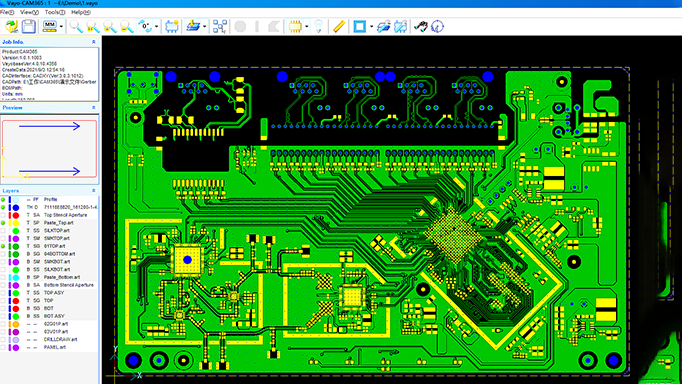Click the yellow ruler measure tool
Screen dimensions: 682x384
(x=339, y=27)
